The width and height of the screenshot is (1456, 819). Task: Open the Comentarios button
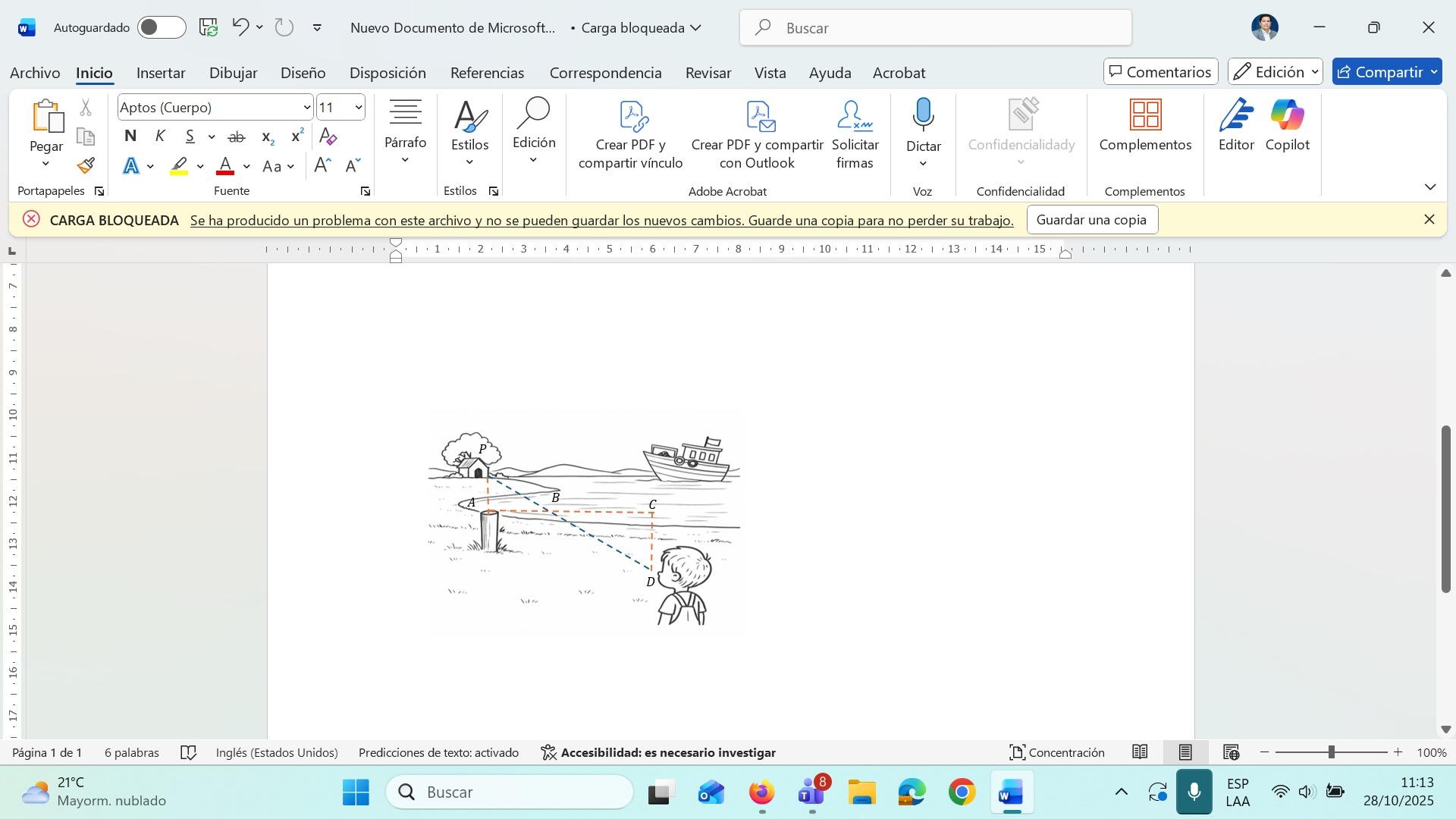click(1160, 72)
